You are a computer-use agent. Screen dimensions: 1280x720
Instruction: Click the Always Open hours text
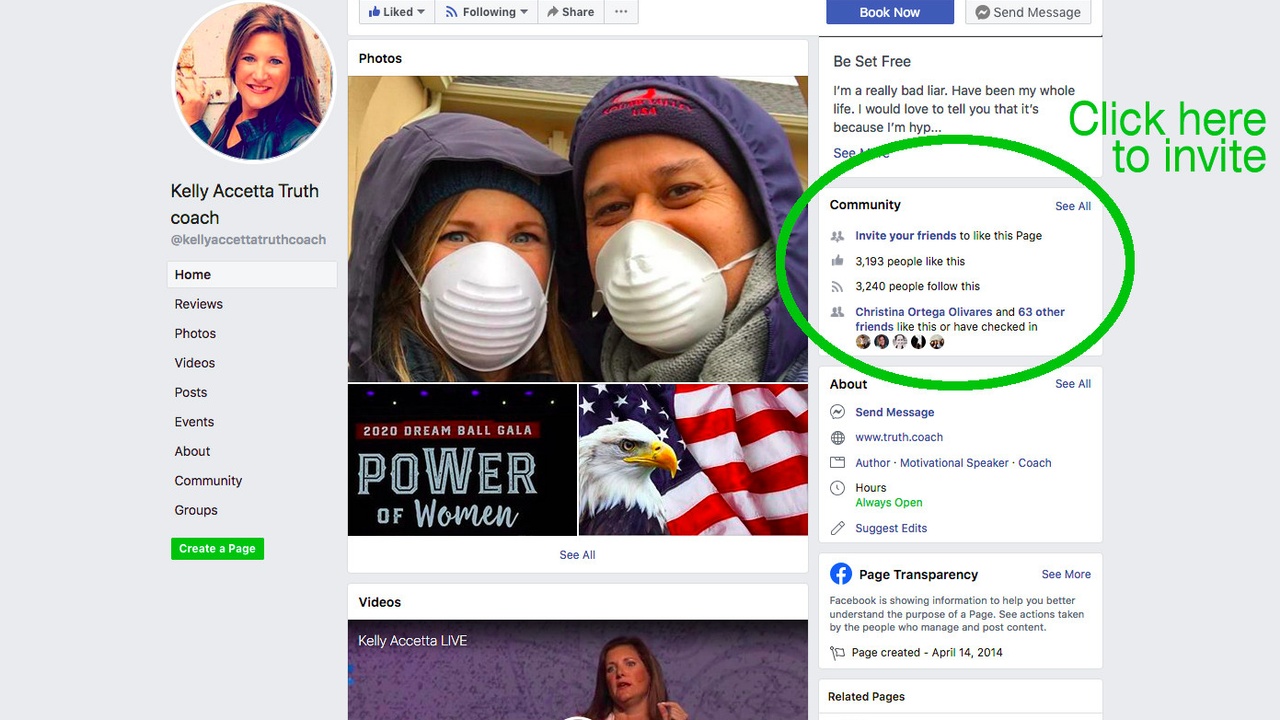tap(889, 503)
